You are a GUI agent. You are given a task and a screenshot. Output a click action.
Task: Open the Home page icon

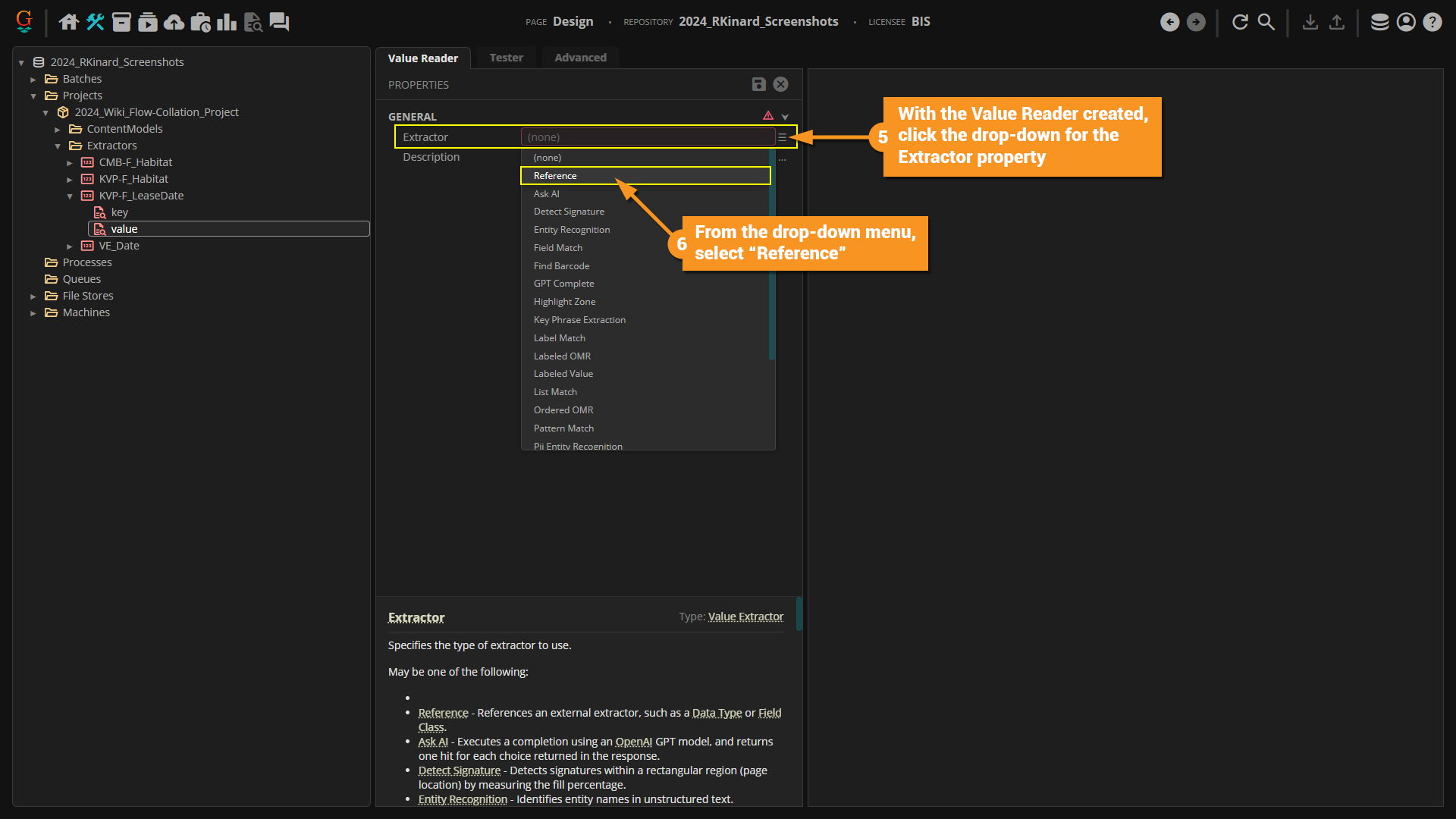coord(69,22)
